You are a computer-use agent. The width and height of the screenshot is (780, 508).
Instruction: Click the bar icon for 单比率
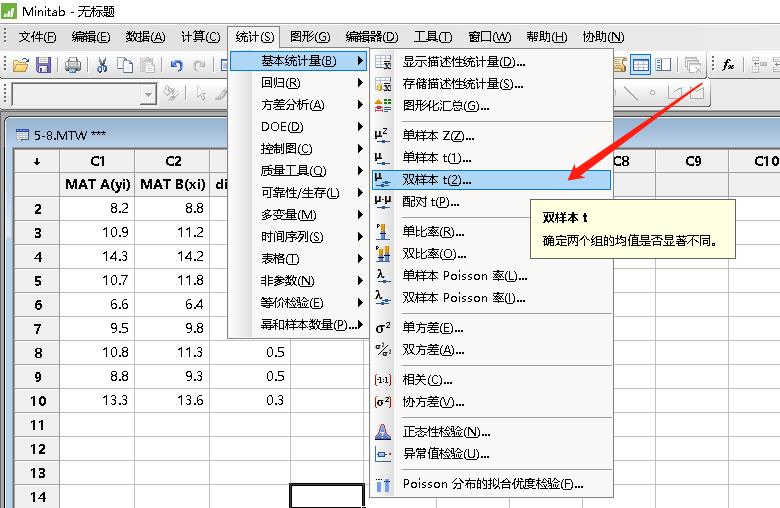[x=383, y=232]
